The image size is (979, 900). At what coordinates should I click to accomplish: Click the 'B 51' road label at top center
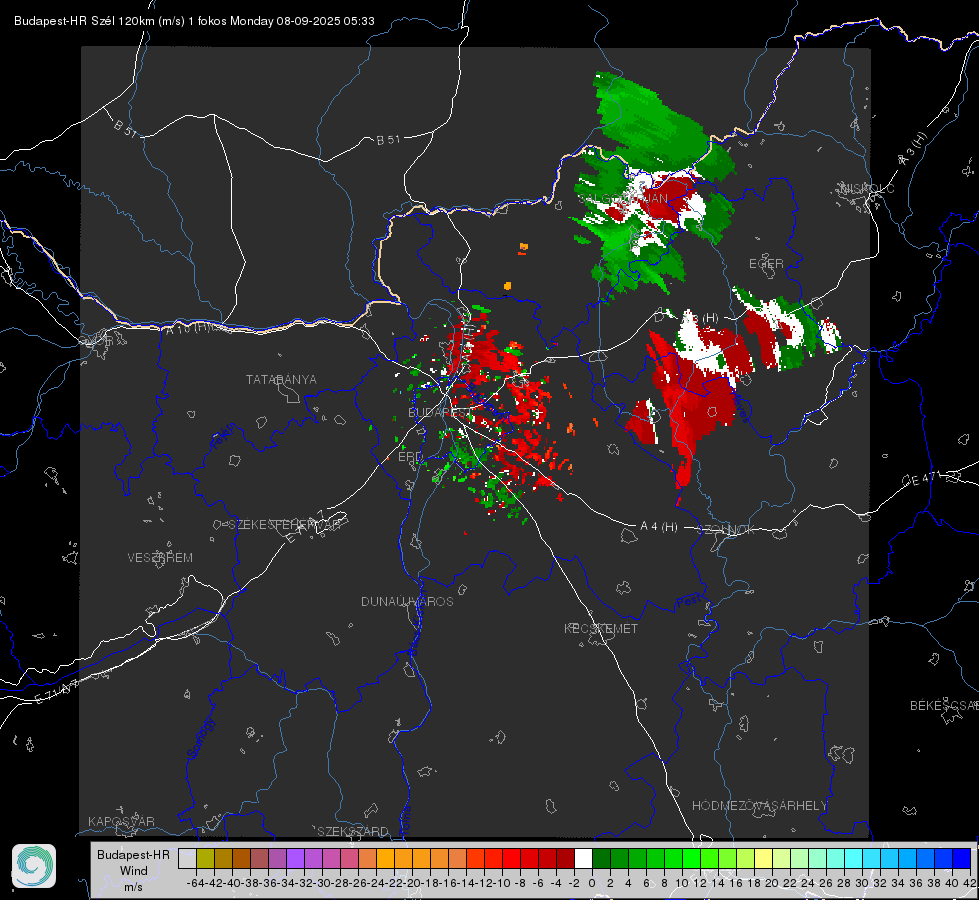point(388,140)
